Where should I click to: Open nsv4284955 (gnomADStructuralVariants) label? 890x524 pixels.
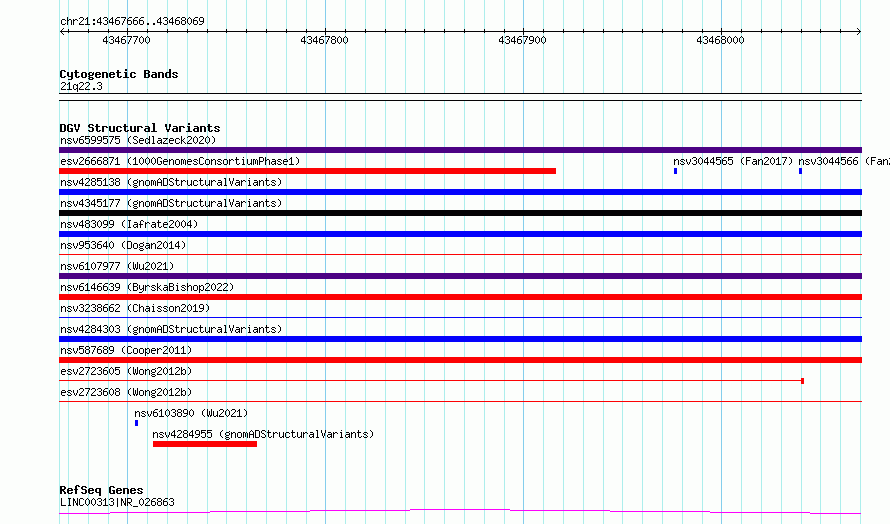coord(263,434)
